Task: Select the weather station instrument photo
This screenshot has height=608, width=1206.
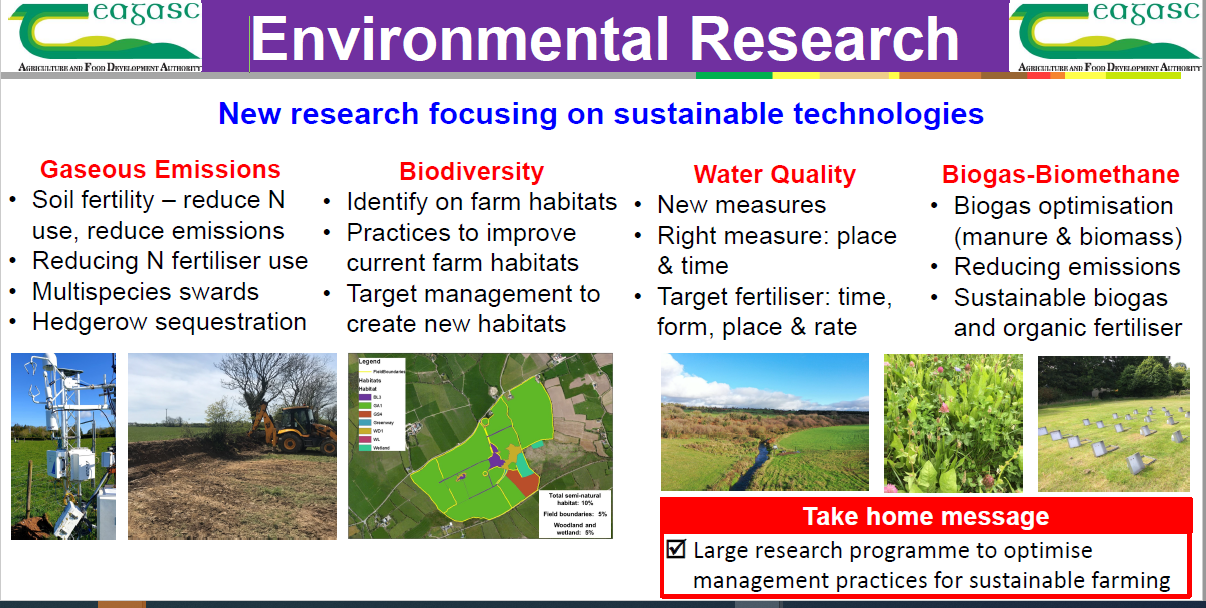Action: click(x=63, y=446)
